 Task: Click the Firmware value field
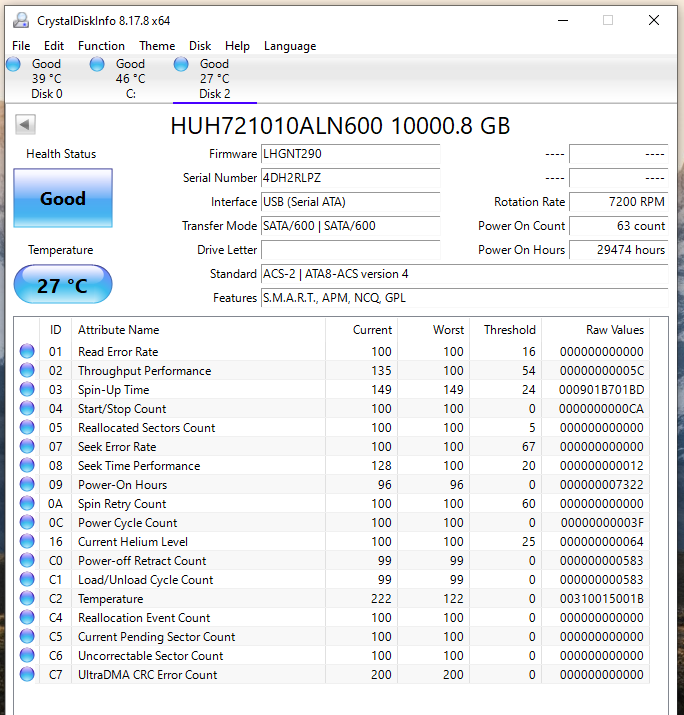click(349, 154)
